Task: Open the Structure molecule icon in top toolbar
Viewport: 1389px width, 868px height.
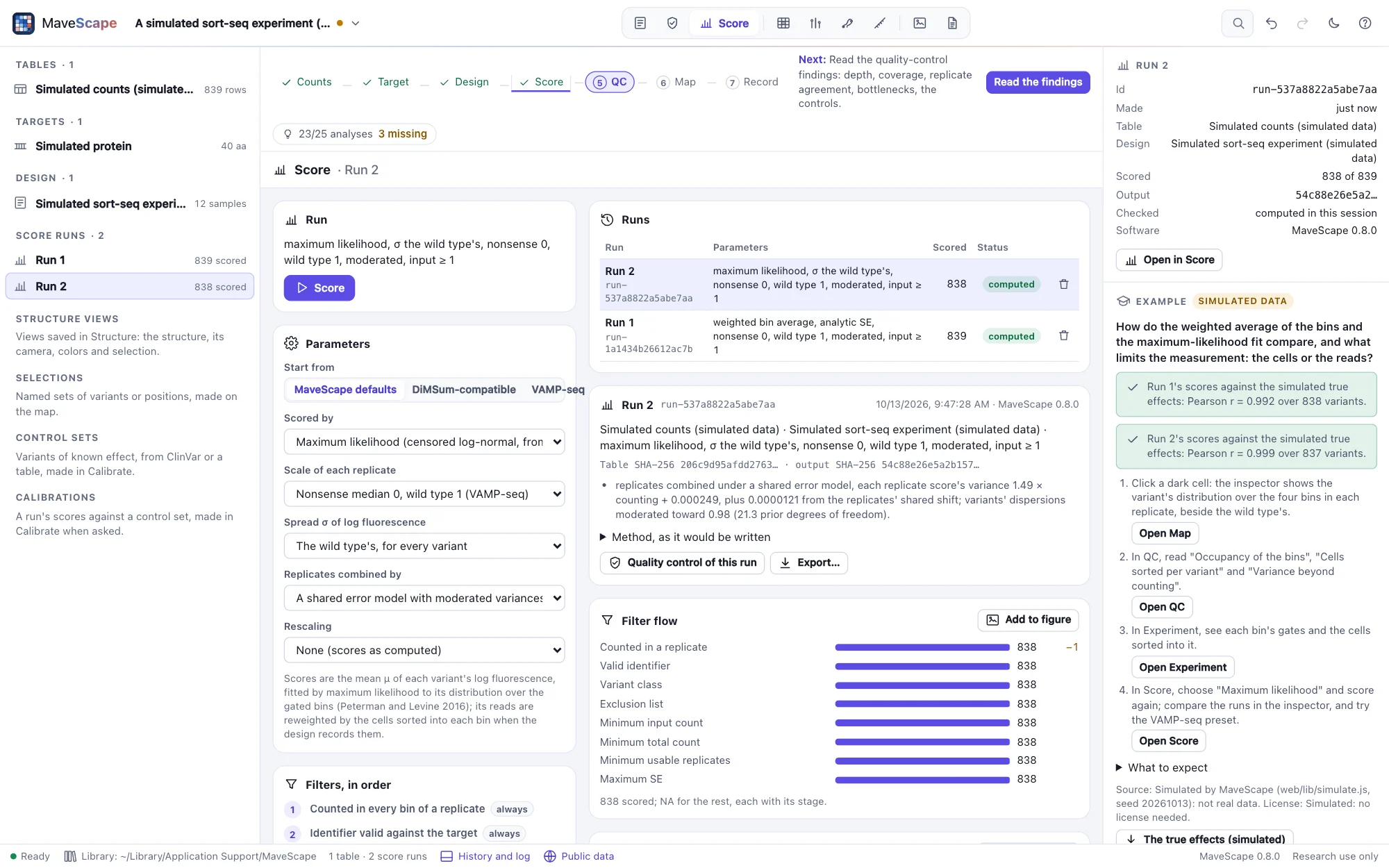Action: pyautogui.click(x=847, y=23)
